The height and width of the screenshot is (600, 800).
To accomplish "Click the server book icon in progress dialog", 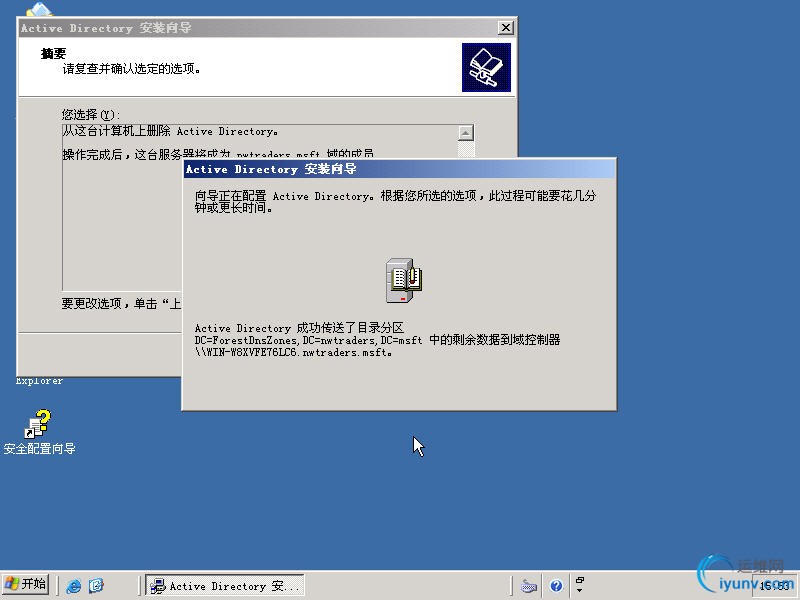I will point(404,280).
